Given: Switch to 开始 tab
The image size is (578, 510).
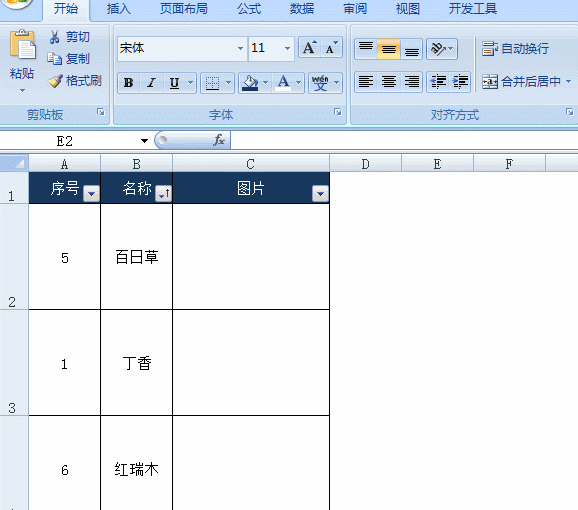Looking at the screenshot, I should pyautogui.click(x=66, y=8).
